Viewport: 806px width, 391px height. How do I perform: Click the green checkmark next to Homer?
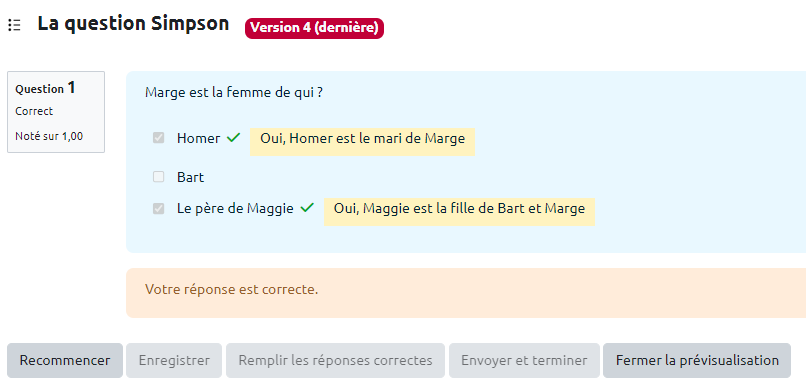coord(234,138)
